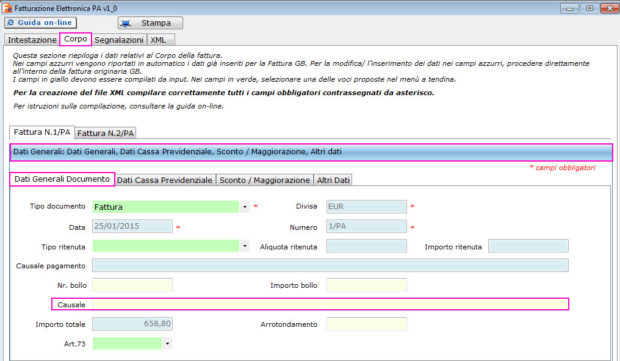Click the Arrotondamento input field
The image size is (620, 361).
(x=367, y=324)
